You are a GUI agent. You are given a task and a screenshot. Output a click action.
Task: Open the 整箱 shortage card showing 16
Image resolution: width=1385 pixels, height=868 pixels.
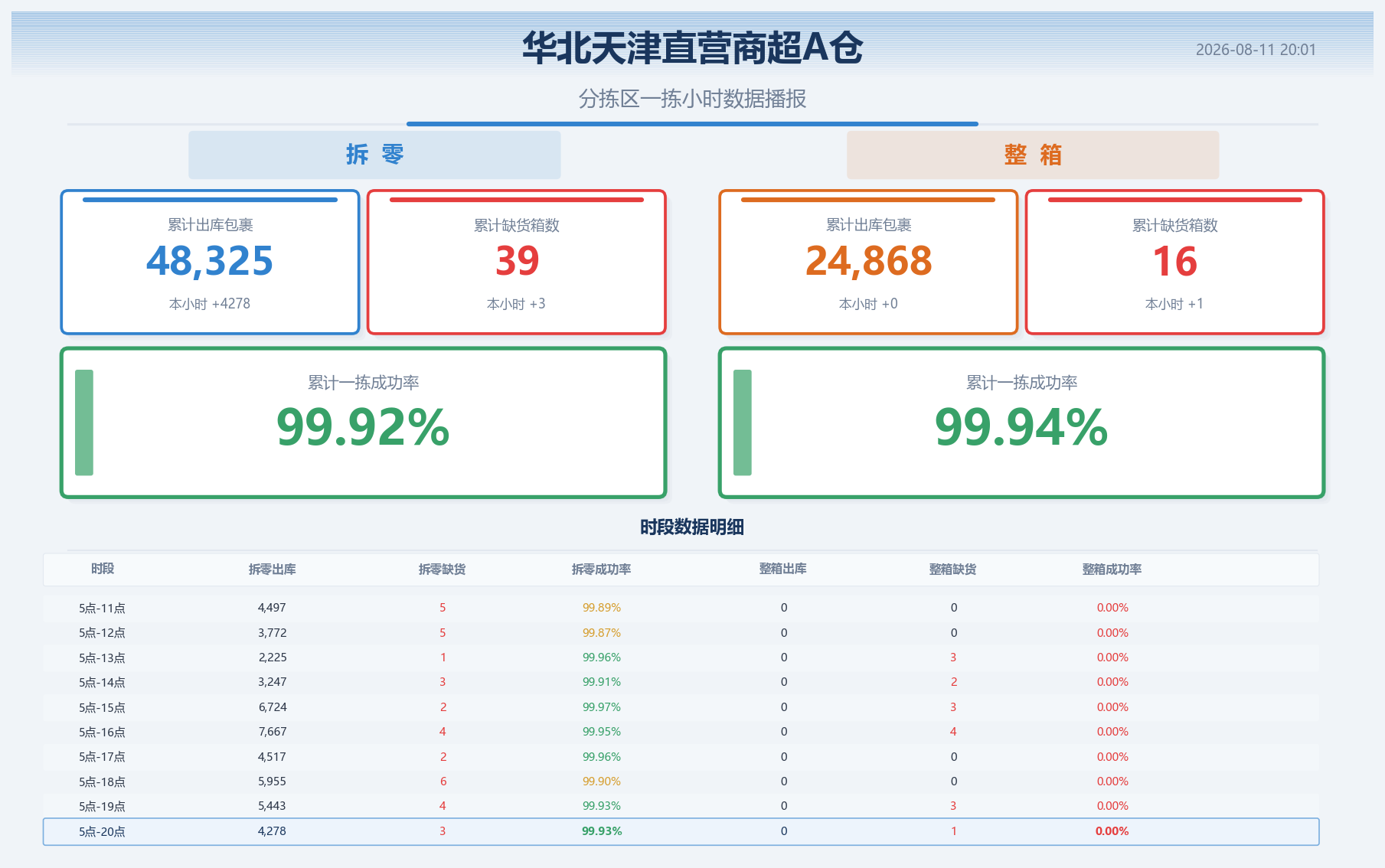[1174, 262]
